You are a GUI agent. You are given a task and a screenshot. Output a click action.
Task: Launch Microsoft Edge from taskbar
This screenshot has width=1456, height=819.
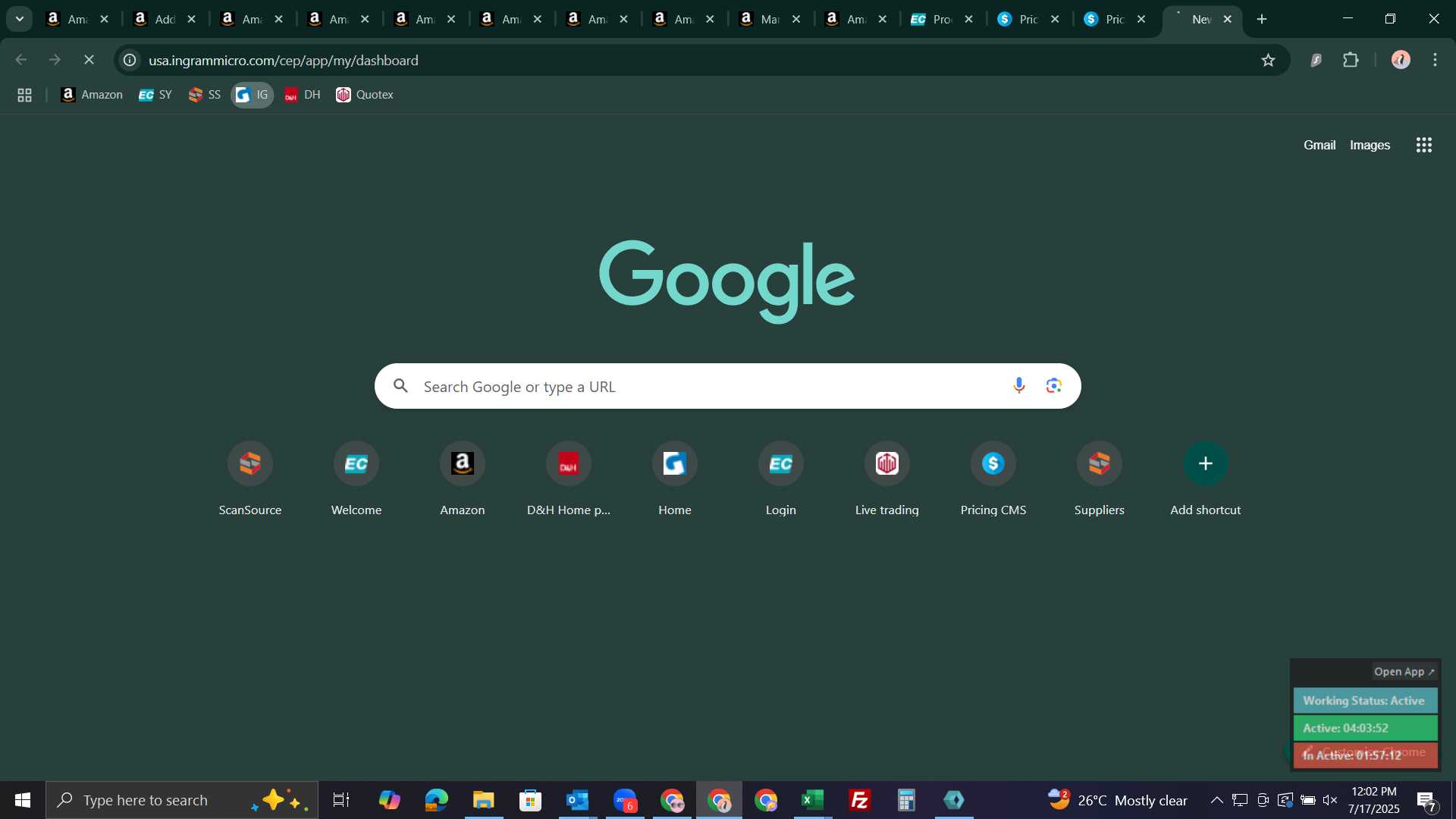point(437,800)
